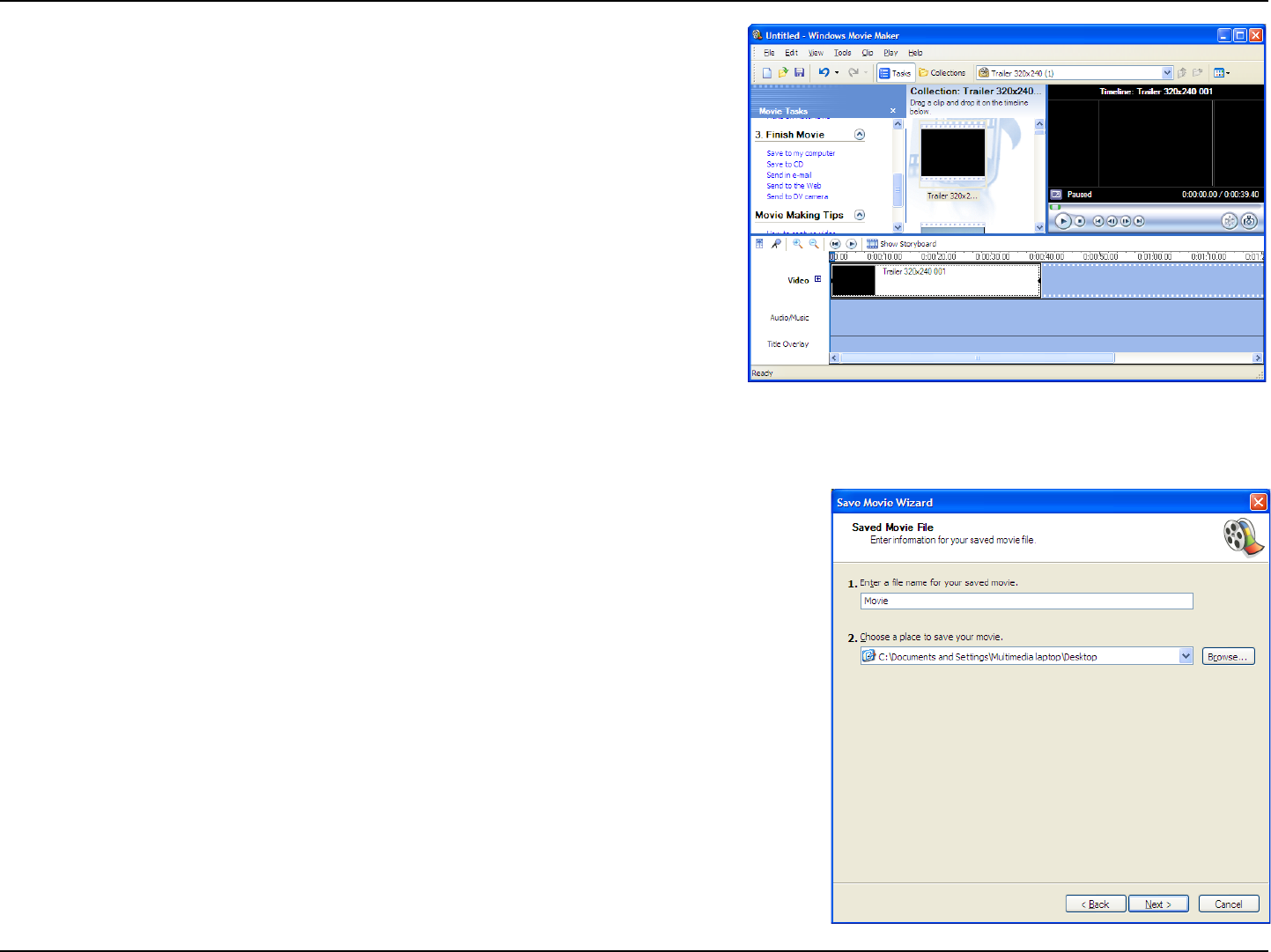1271x952 pixels.
Task: Click the movie file name input field
Action: click(x=1026, y=601)
